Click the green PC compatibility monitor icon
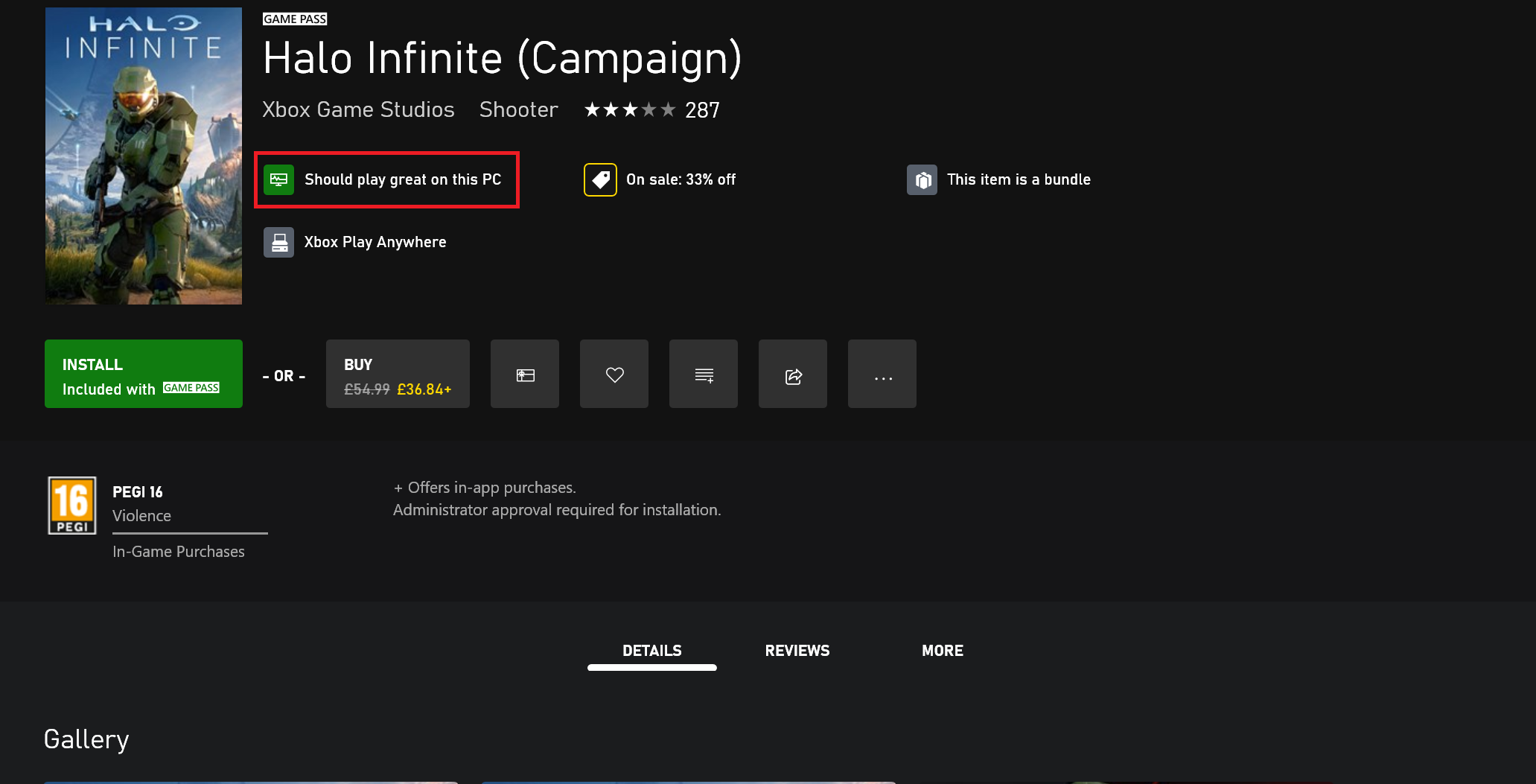The width and height of the screenshot is (1536, 784). tap(279, 179)
